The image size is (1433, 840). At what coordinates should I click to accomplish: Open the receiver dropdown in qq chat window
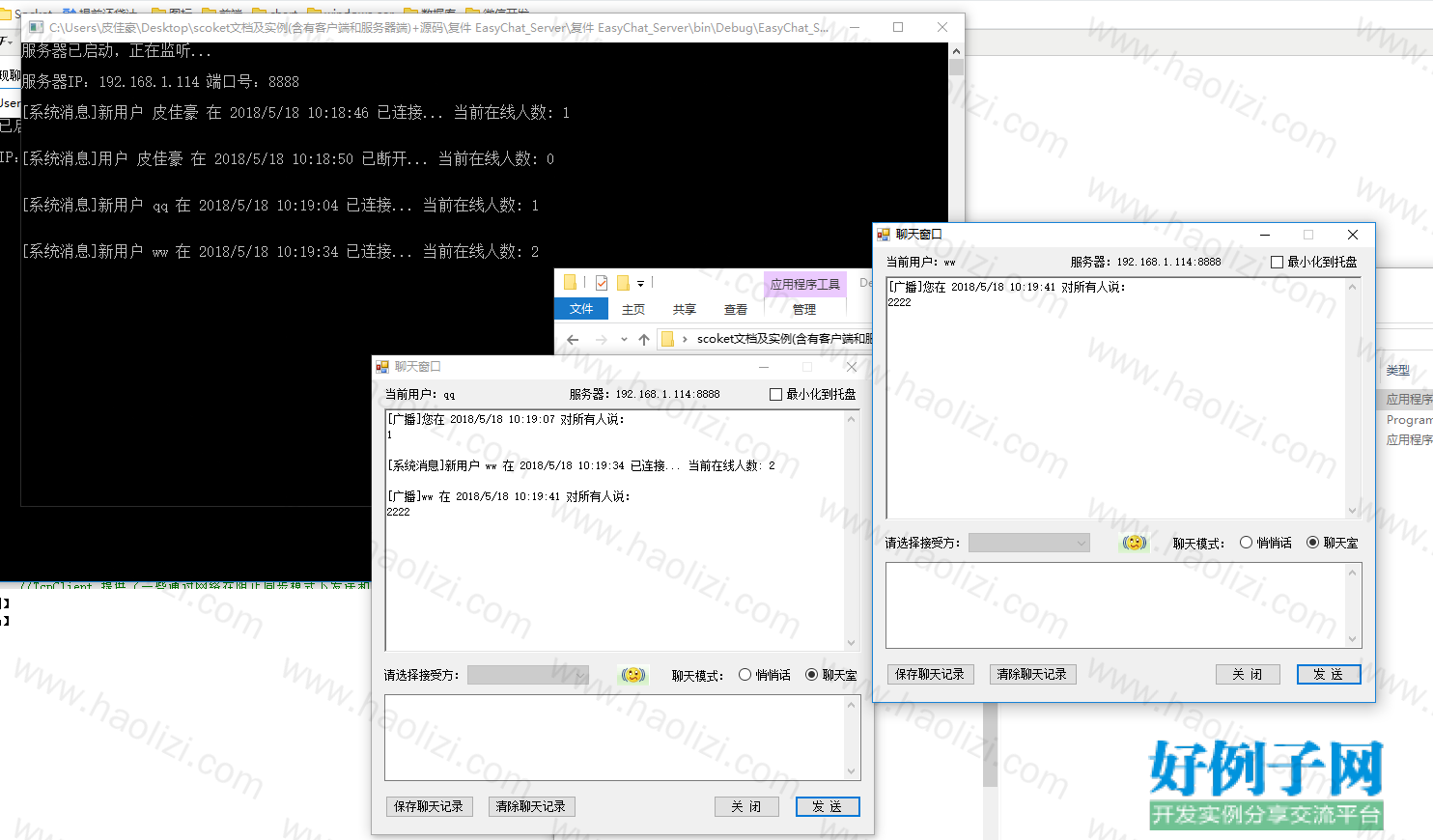(x=528, y=675)
